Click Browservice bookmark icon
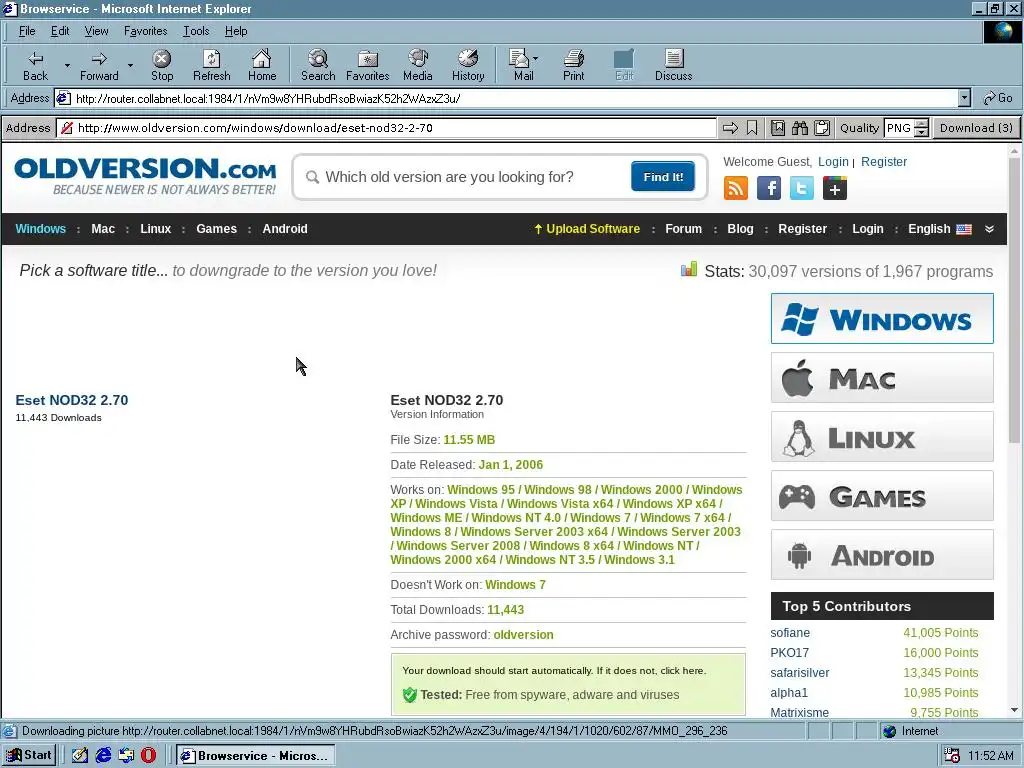The image size is (1024, 768). pos(752,128)
